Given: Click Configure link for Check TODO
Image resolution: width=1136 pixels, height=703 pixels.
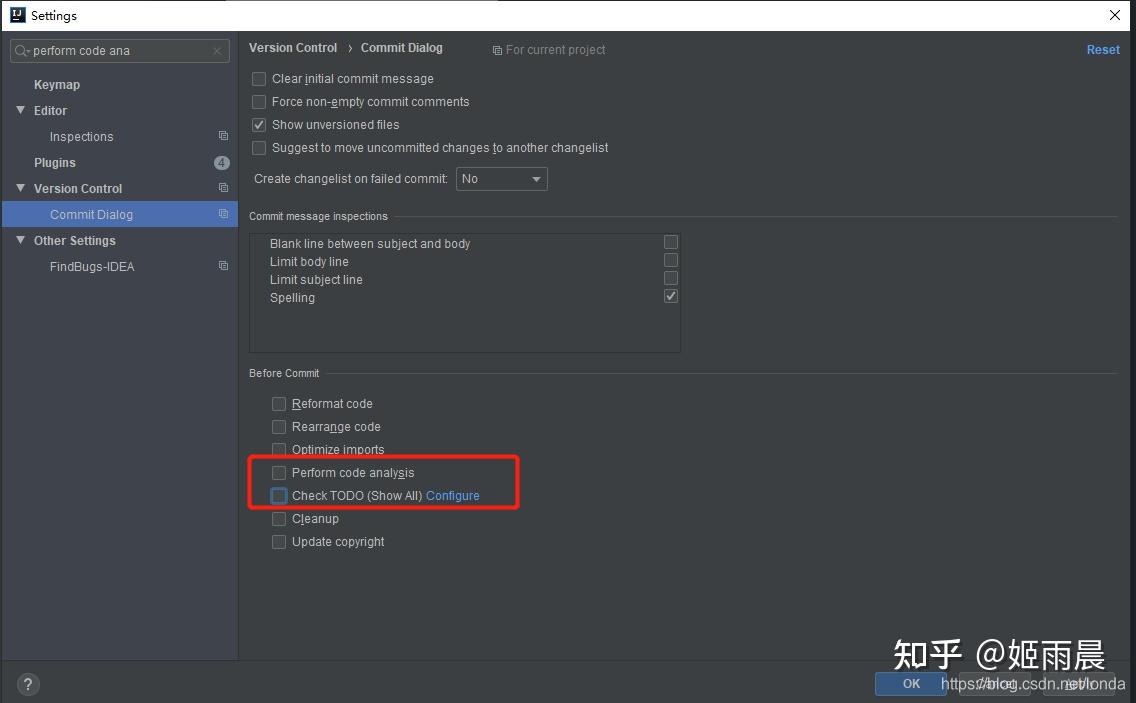Looking at the screenshot, I should point(453,496).
